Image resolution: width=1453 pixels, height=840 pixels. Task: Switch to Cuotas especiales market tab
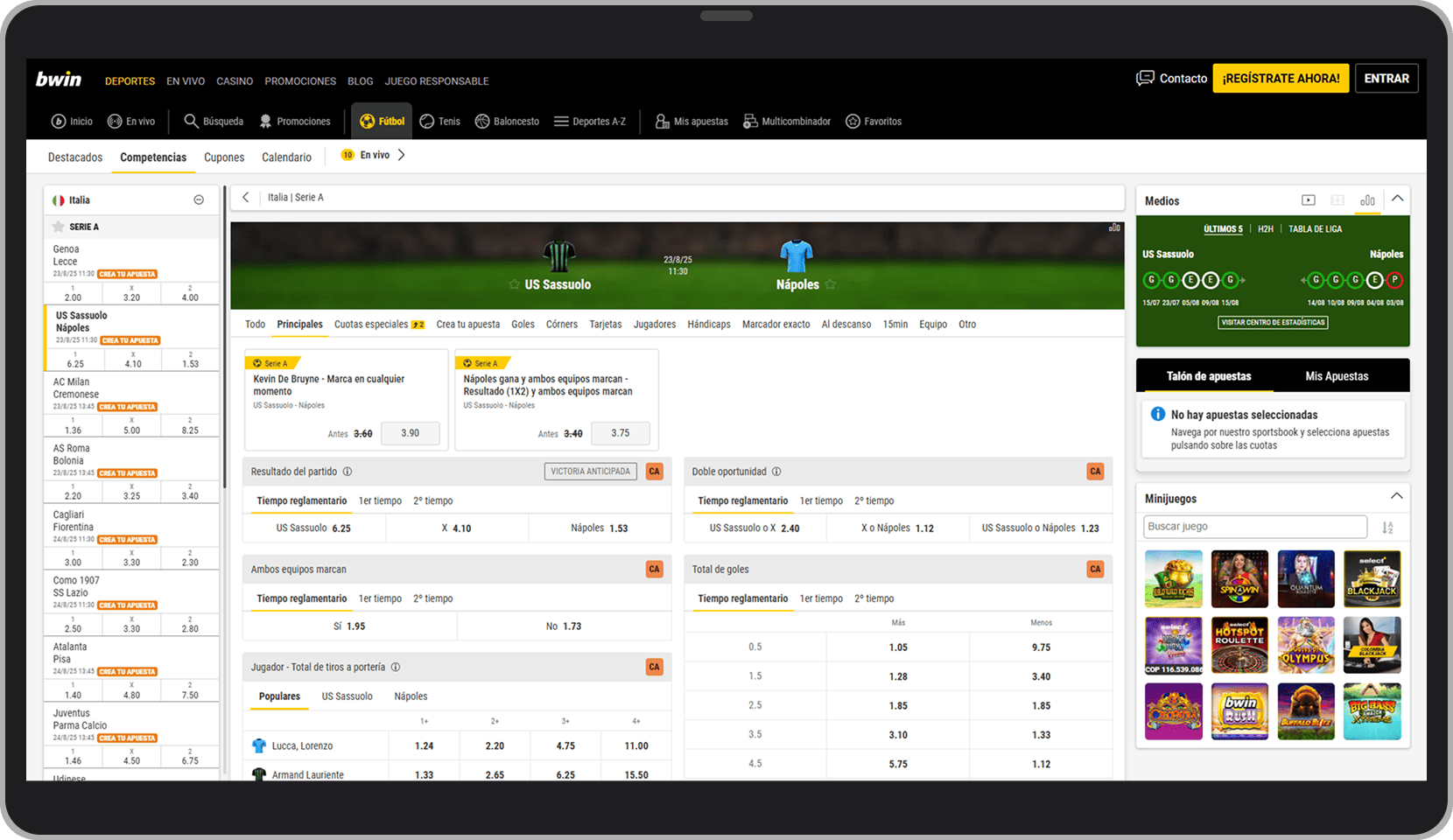click(x=379, y=325)
